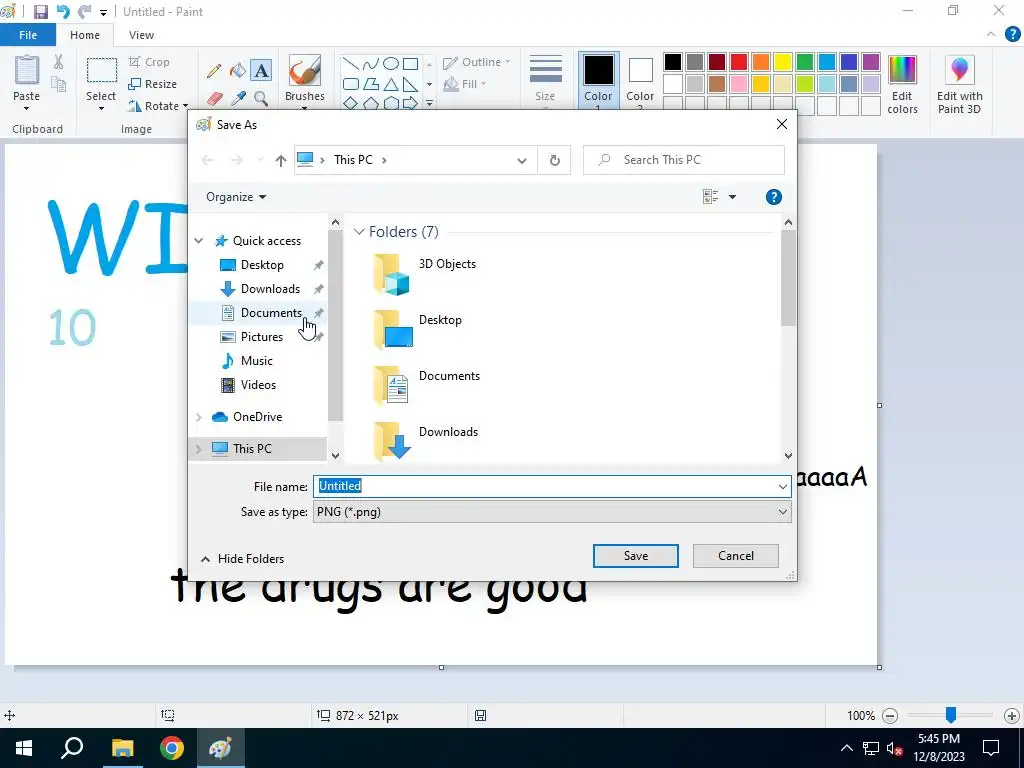Click the Size line thickness tool

tap(545, 80)
